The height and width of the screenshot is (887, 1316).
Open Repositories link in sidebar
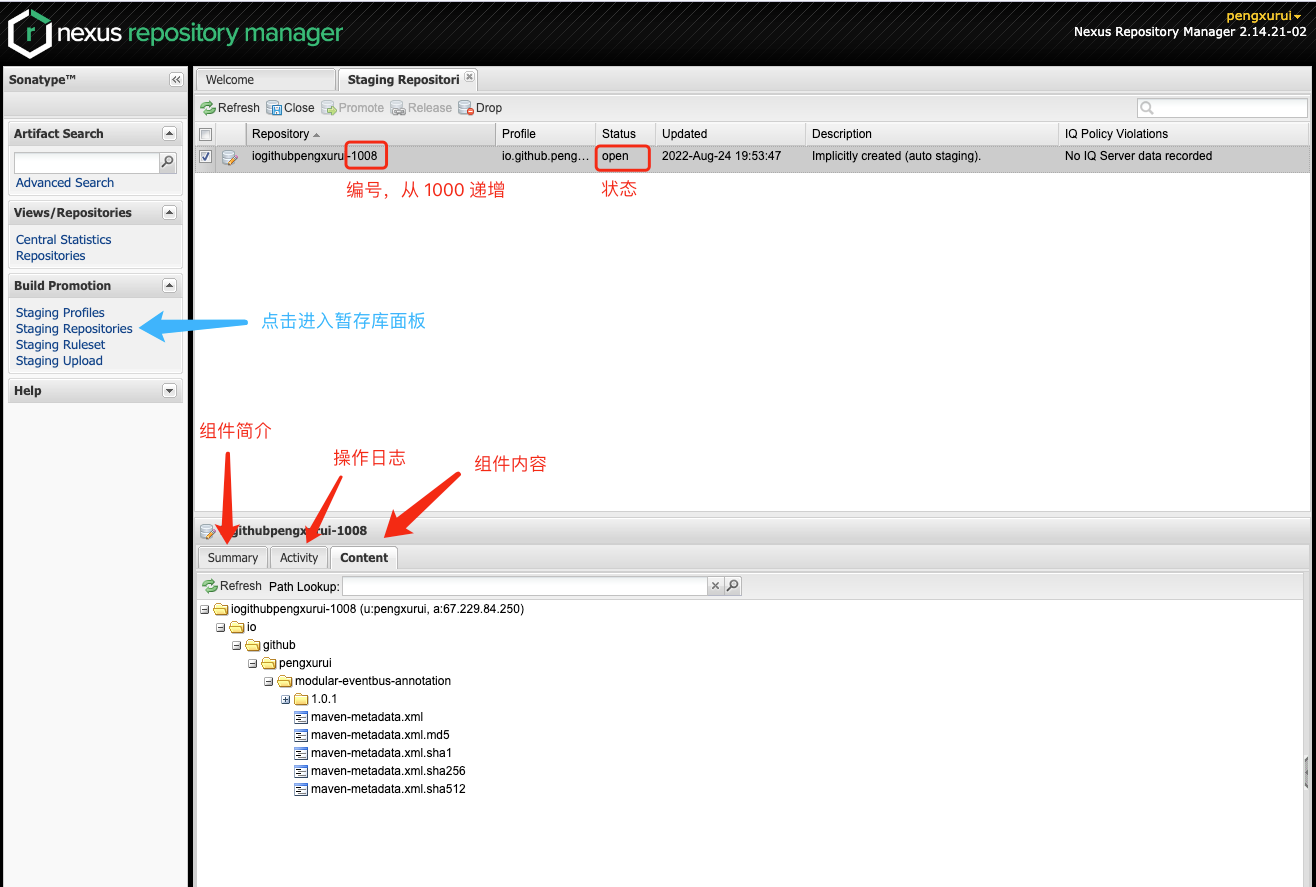click(51, 256)
